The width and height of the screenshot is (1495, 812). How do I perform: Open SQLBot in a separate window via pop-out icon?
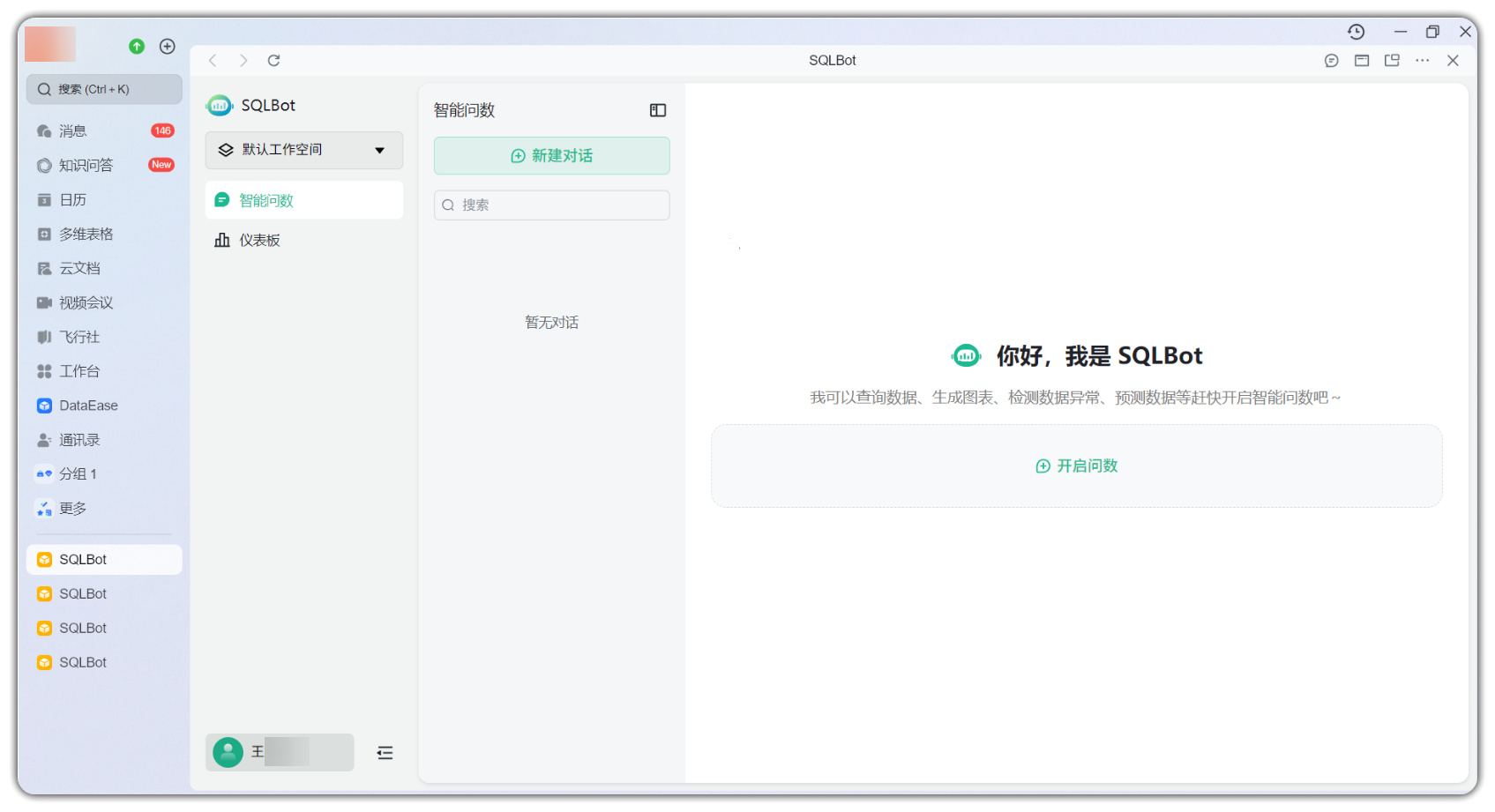pos(1393,60)
